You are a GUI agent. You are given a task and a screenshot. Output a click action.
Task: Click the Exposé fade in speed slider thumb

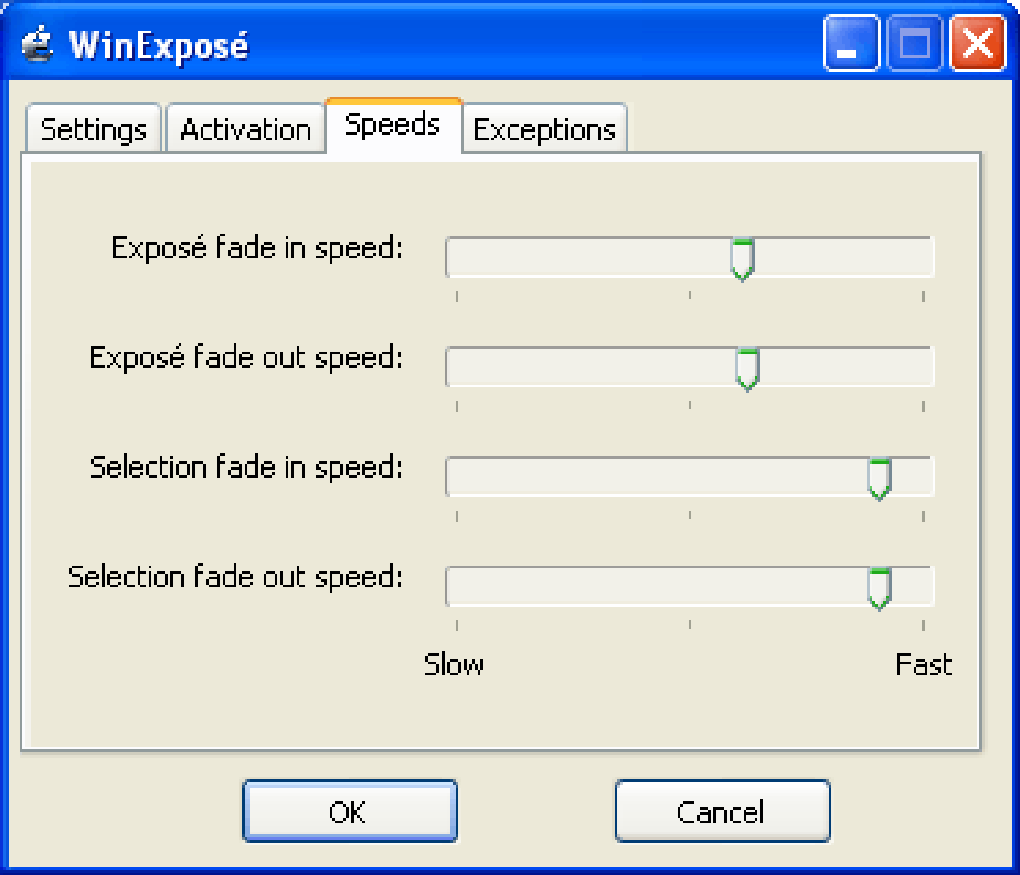741,259
